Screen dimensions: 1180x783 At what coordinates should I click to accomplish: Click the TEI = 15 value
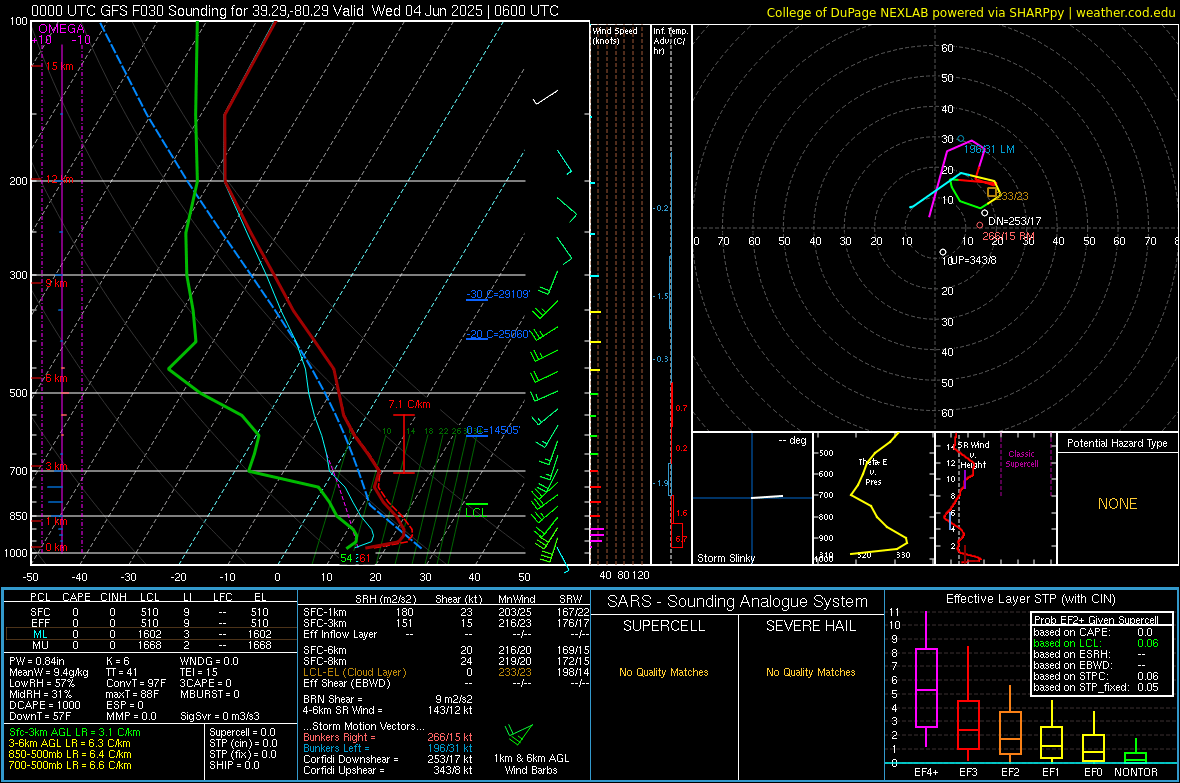tap(199, 672)
